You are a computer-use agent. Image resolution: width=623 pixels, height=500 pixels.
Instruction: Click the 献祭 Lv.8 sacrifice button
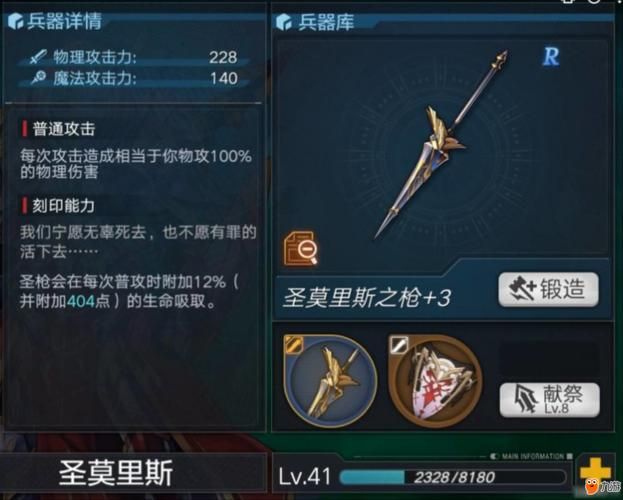[549, 399]
